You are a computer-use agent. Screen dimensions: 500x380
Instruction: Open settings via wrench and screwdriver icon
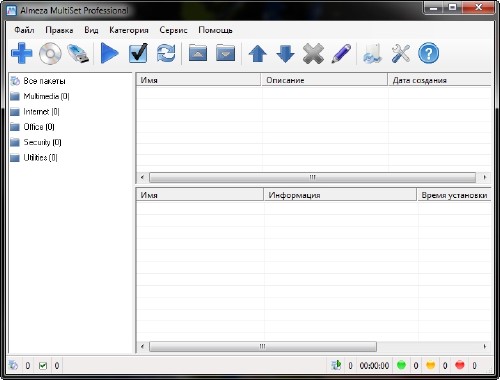(x=400, y=53)
